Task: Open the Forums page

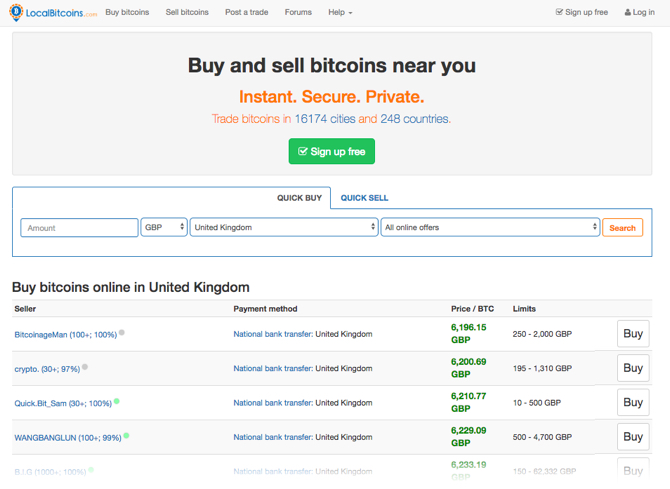Action: click(x=298, y=12)
